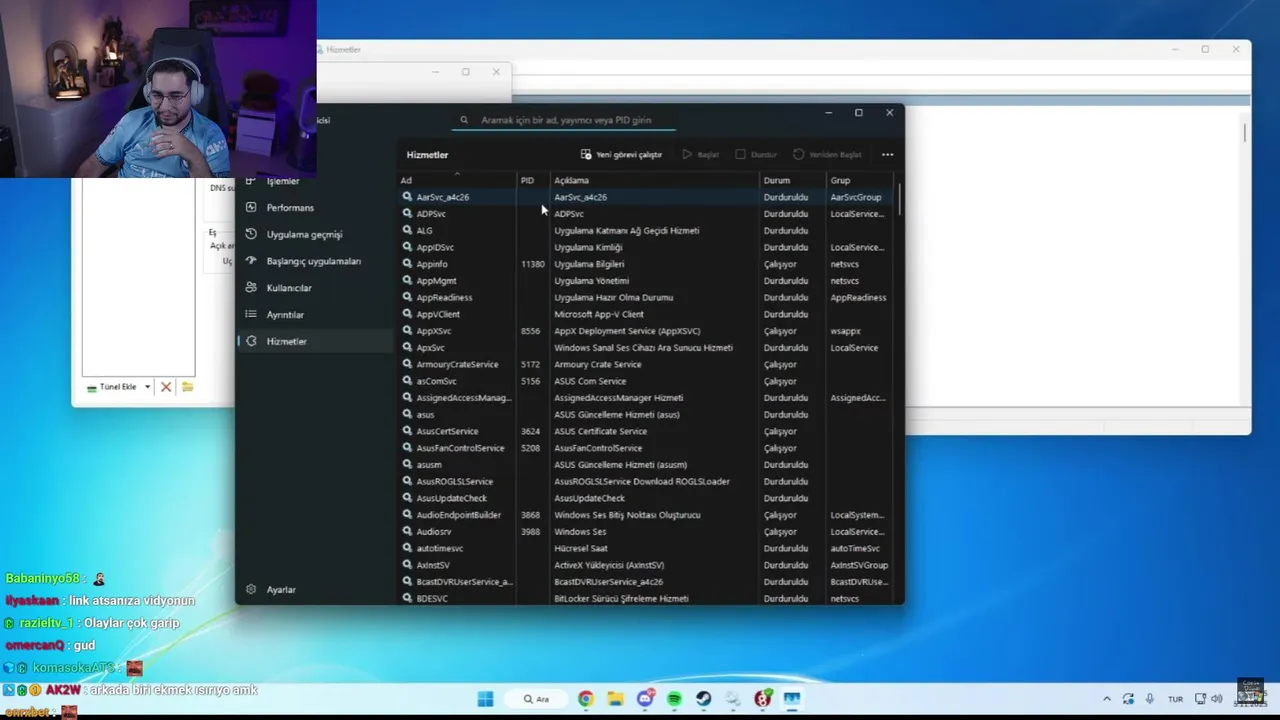Select the AppXSvc service name
The height and width of the screenshot is (720, 1280).
click(434, 331)
